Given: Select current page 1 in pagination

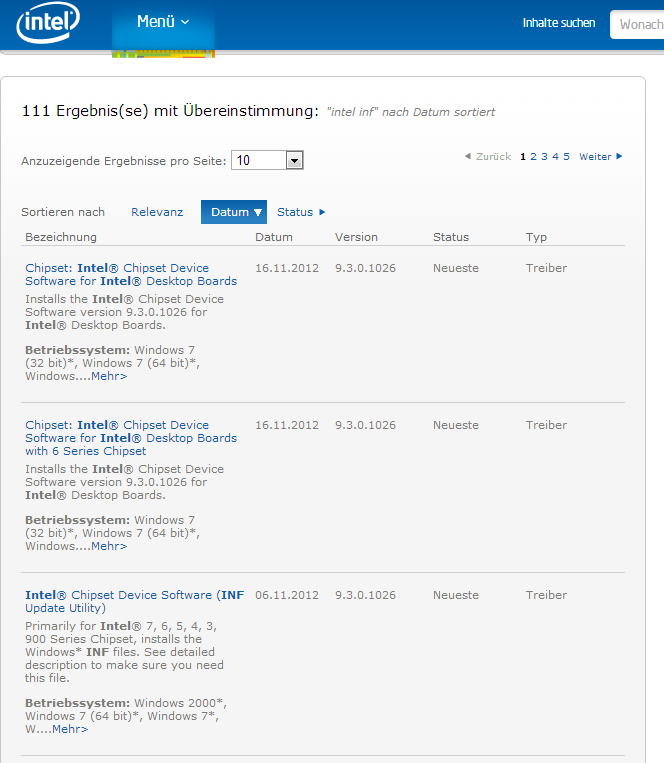Looking at the screenshot, I should pos(523,157).
